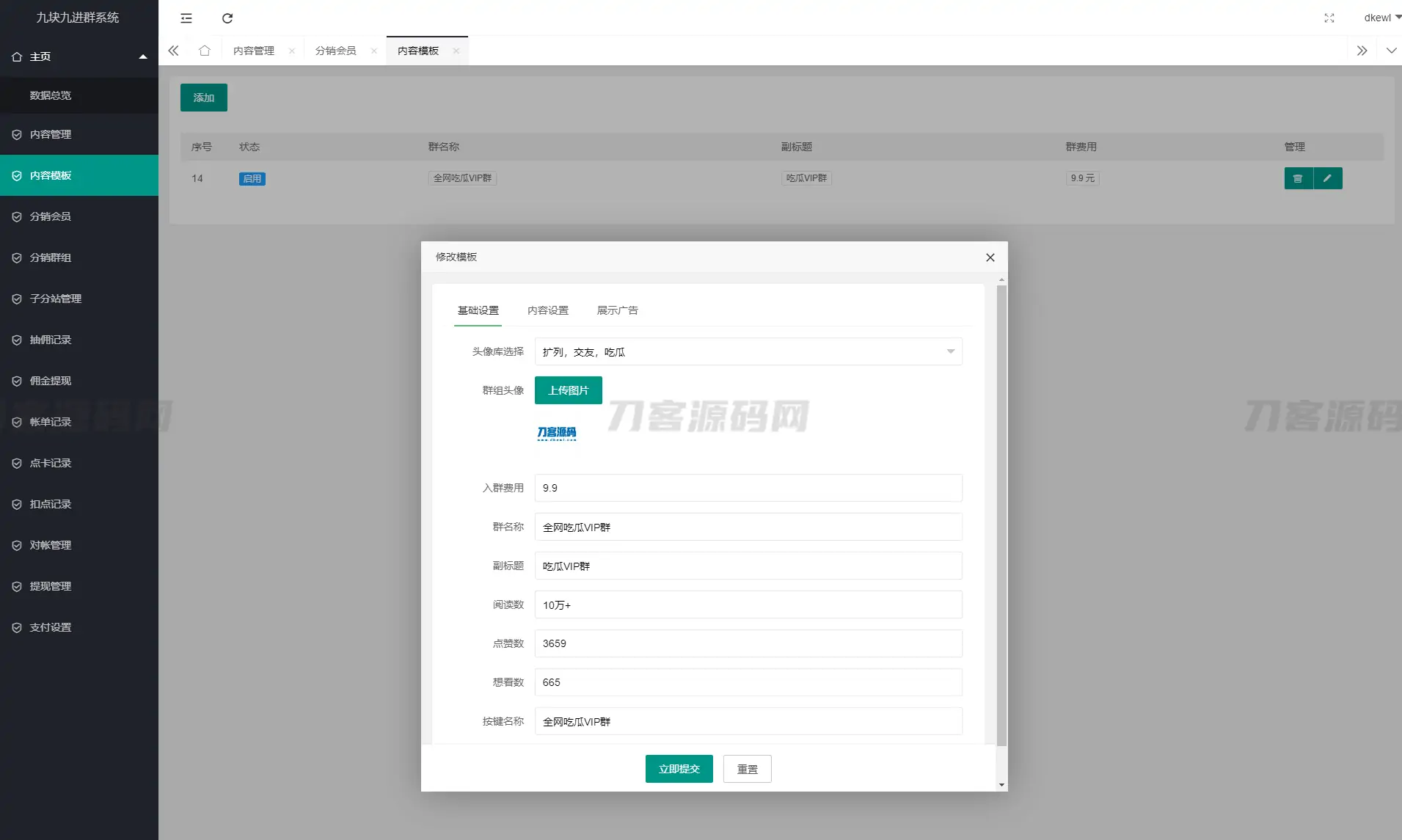Collapse the sidebar using the hamburger icon
Image resolution: width=1402 pixels, height=840 pixels.
tap(186, 18)
